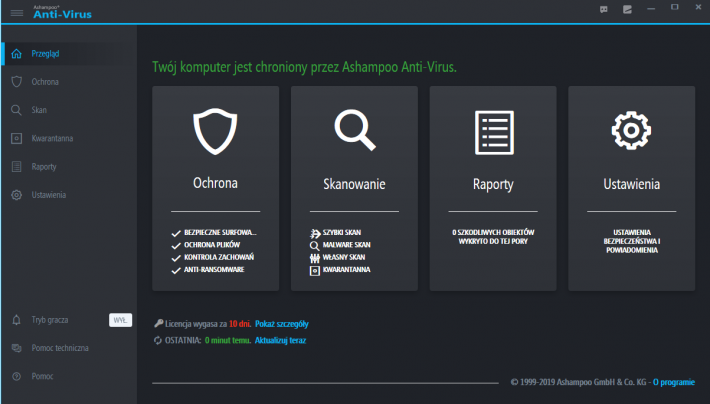Viewport: 710px width, 404px height.
Task: Click the Ochrona plików checkmark
Action: (x=176, y=245)
